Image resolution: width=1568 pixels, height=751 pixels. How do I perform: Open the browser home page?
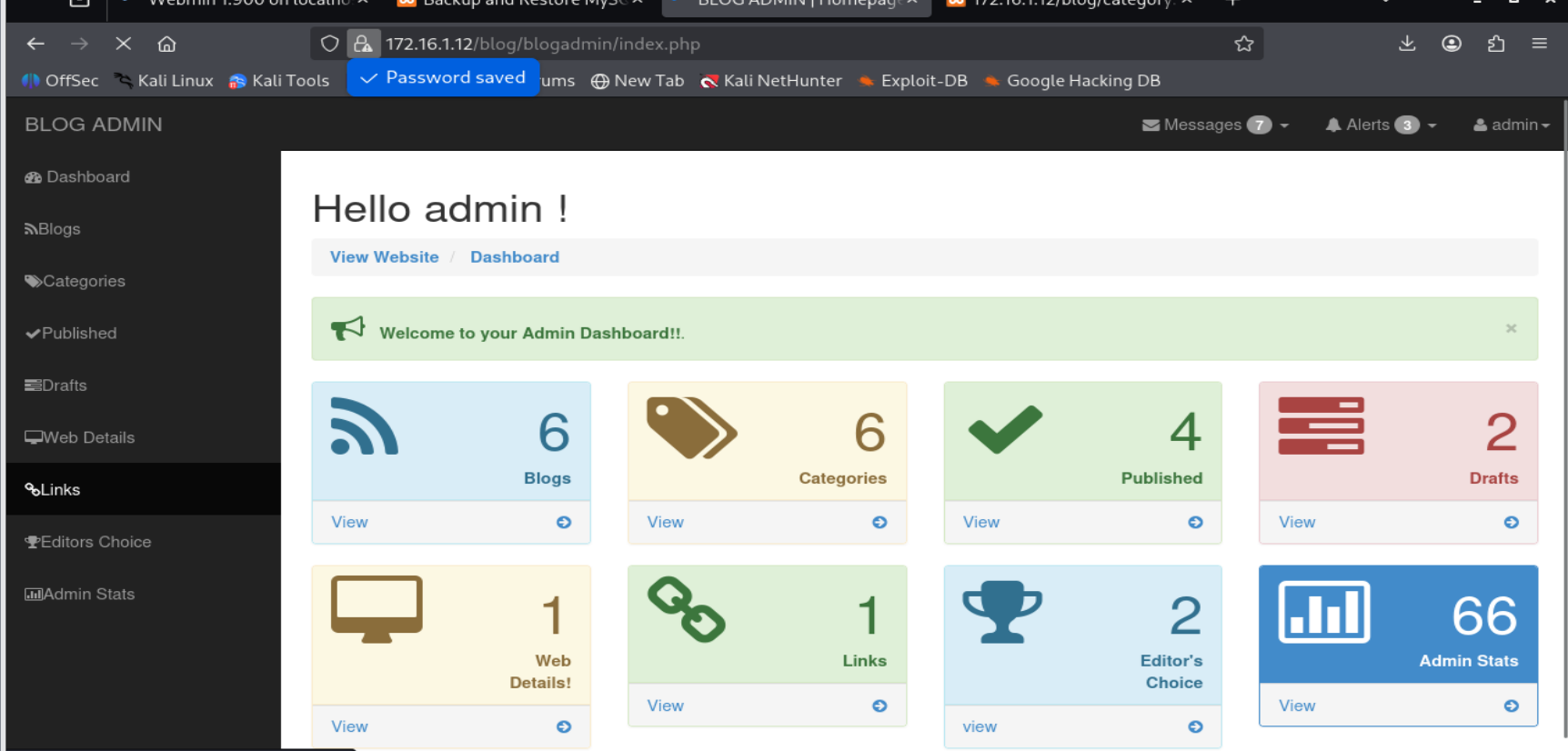coord(166,44)
